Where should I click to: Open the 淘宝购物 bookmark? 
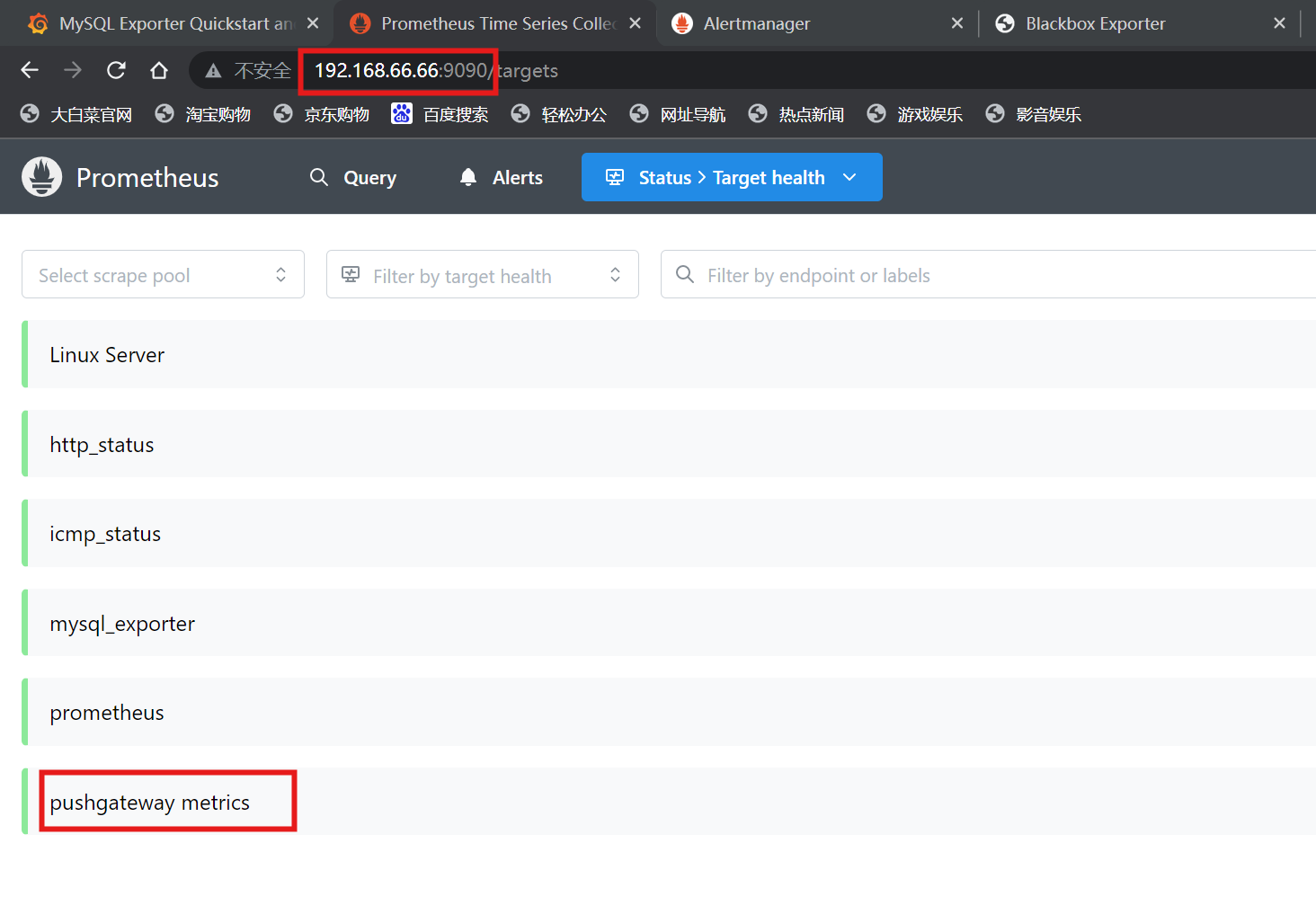coord(203,114)
